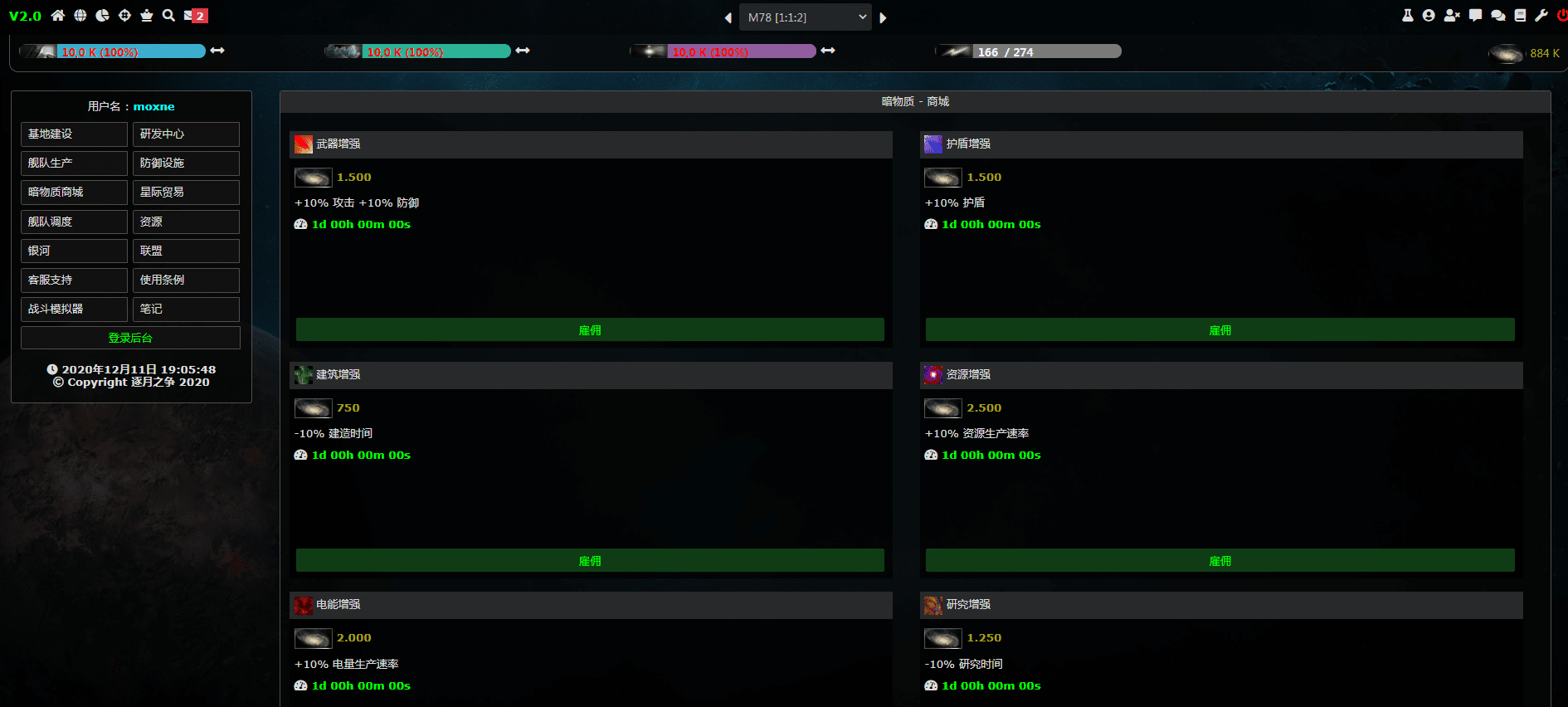
Task: Click the flask icon at top right
Action: pyautogui.click(x=1408, y=16)
